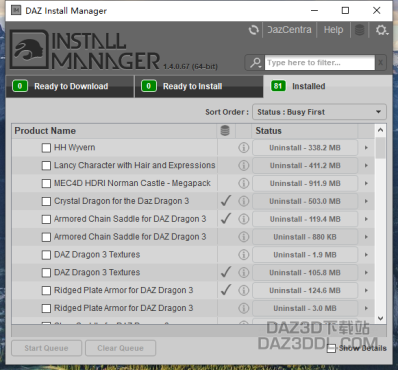Show info for 1.9 MB DAZ Dragon 3 Textures

coord(244,255)
